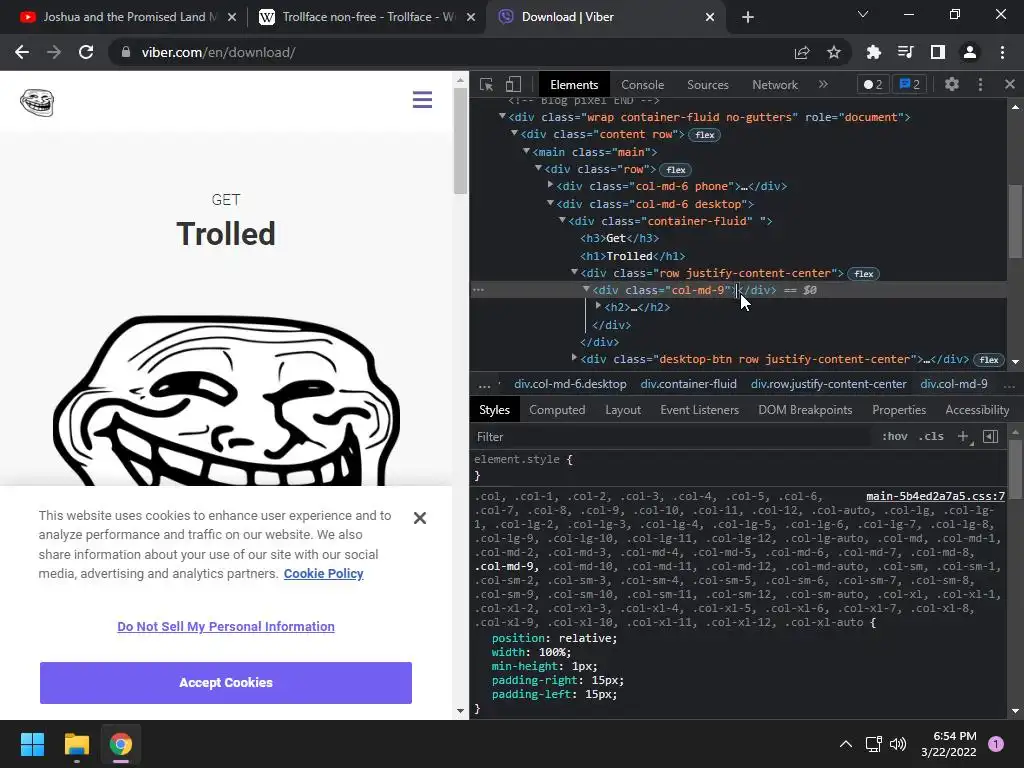
Task: Toggle flex badge on content row div
Action: coord(705,135)
